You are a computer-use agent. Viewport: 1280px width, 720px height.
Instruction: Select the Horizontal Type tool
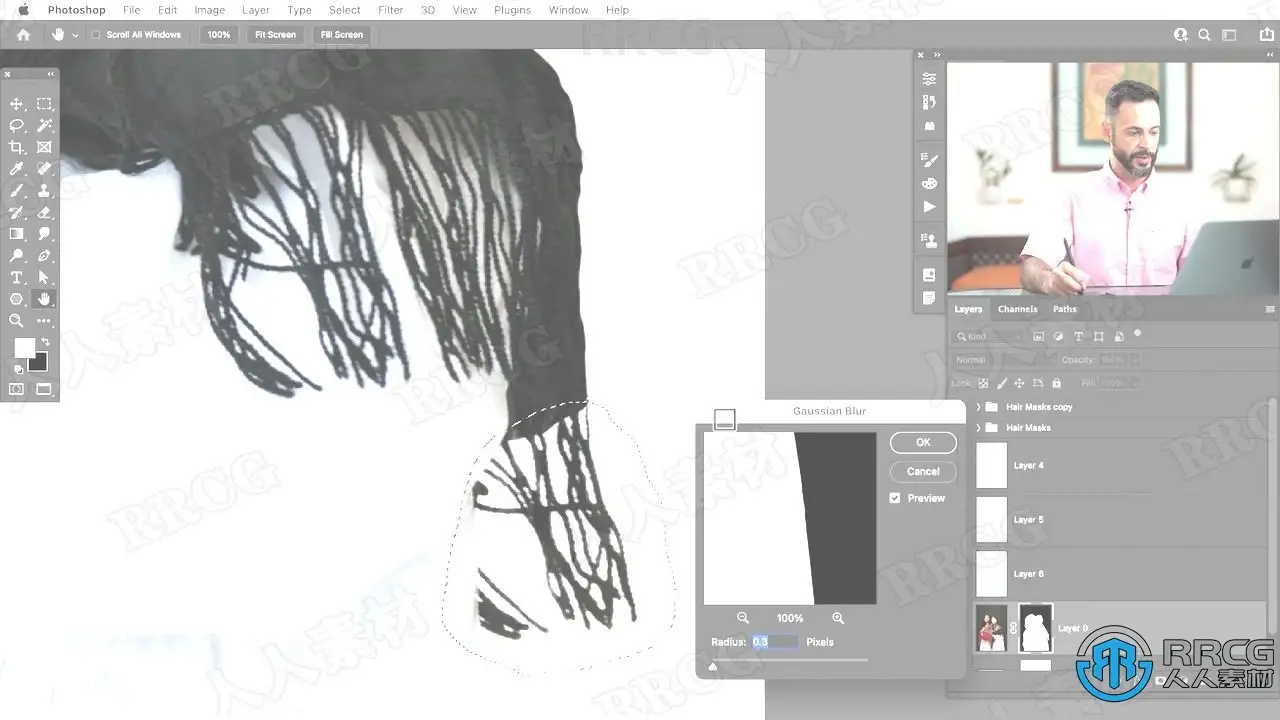(17, 278)
